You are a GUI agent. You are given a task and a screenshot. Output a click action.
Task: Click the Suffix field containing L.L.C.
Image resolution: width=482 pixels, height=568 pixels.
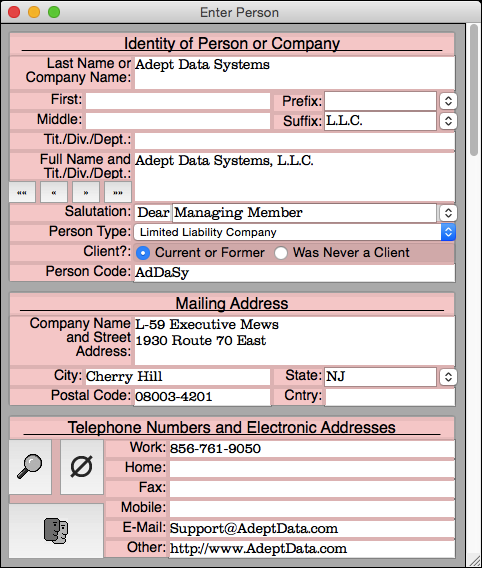coord(380,121)
